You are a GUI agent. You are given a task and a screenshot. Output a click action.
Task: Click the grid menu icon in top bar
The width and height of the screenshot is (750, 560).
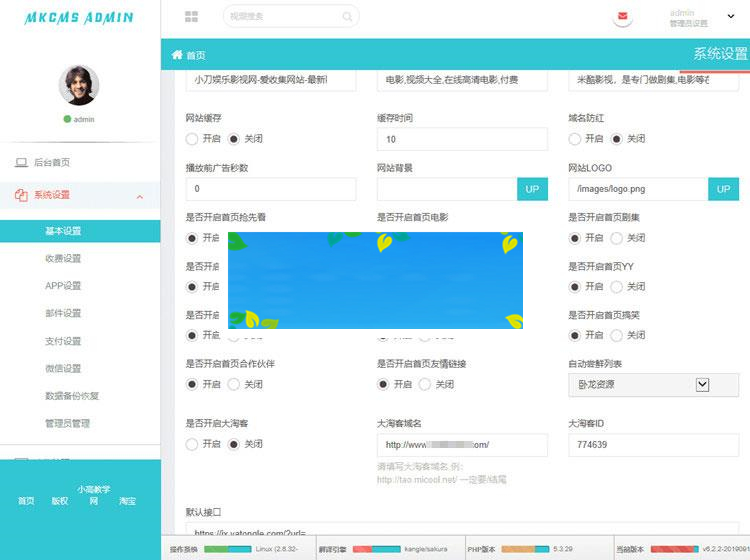coord(191,17)
